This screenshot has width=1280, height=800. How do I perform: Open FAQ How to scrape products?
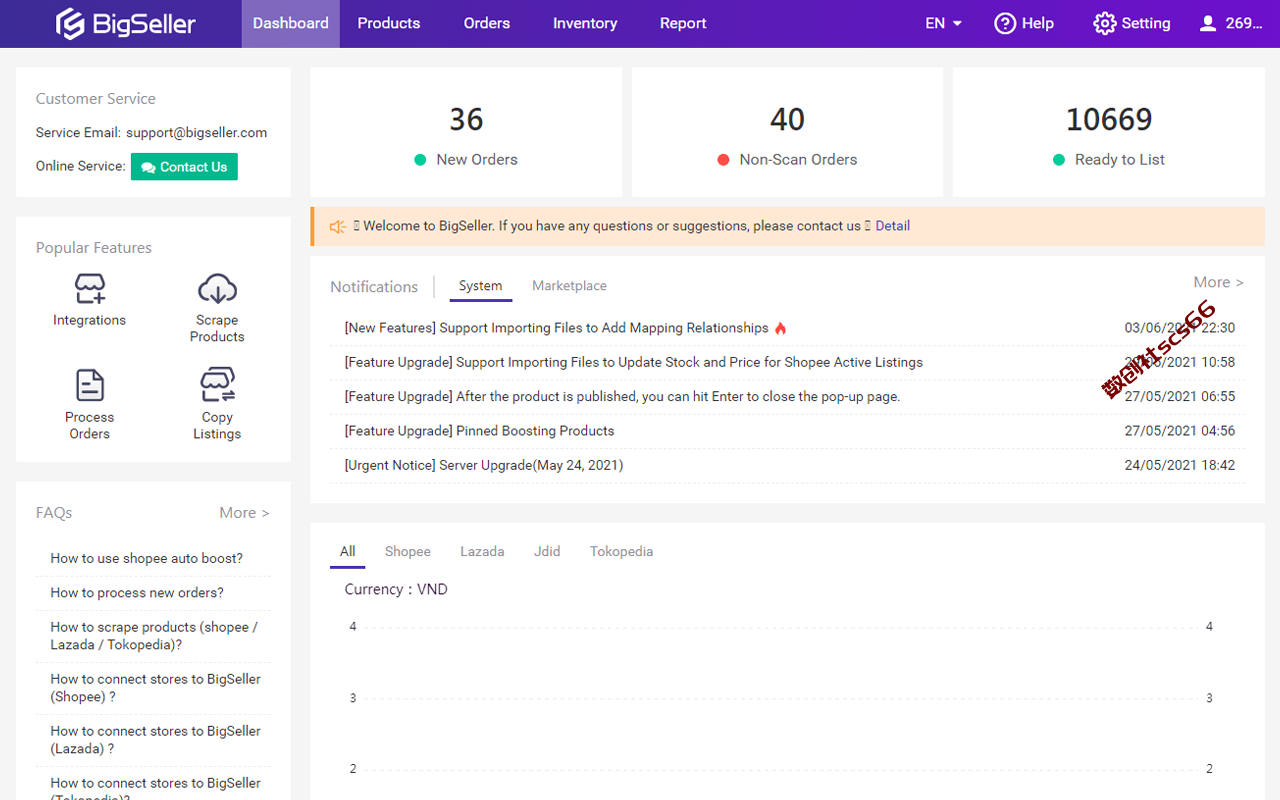pyautogui.click(x=155, y=636)
